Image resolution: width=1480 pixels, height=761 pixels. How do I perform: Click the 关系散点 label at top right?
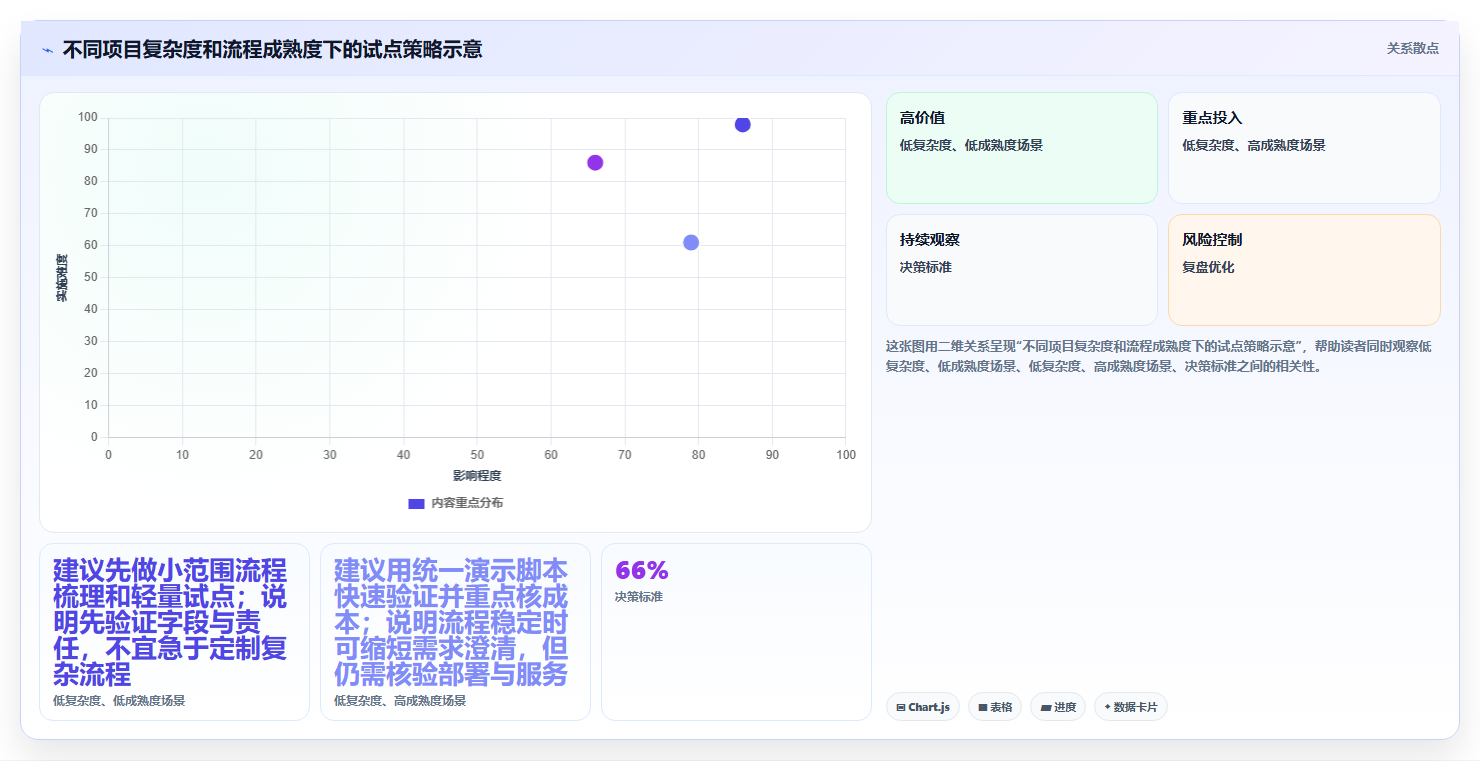click(1412, 48)
